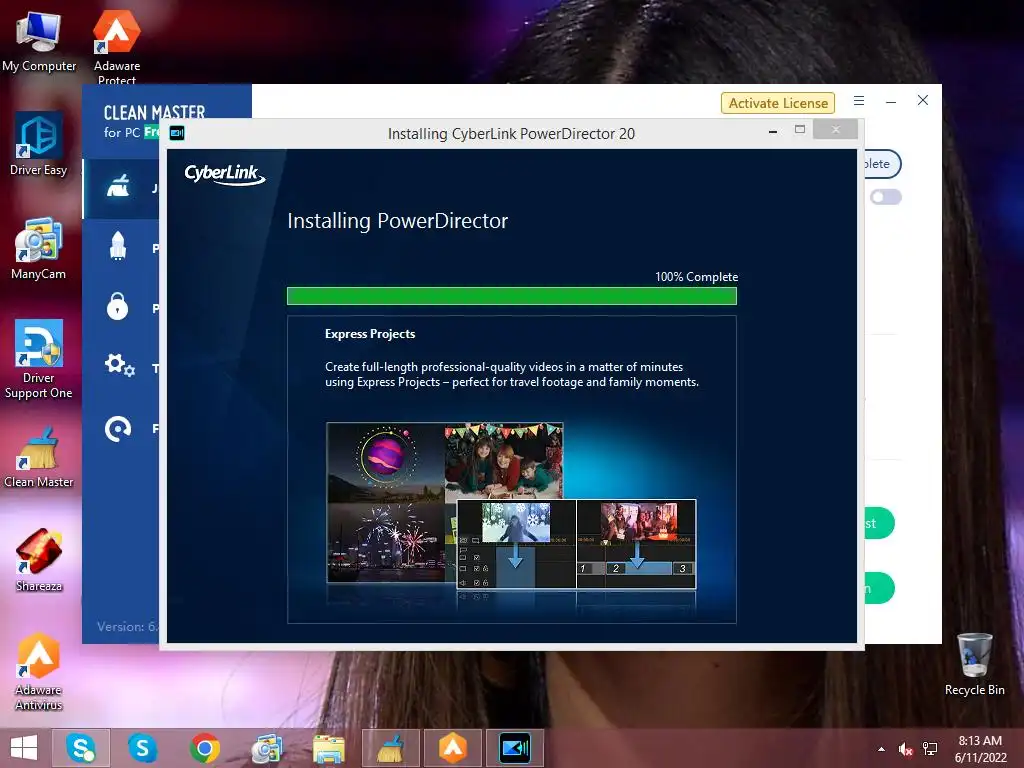Click the Express Projects heading text
The image size is (1024, 768).
coord(370,334)
